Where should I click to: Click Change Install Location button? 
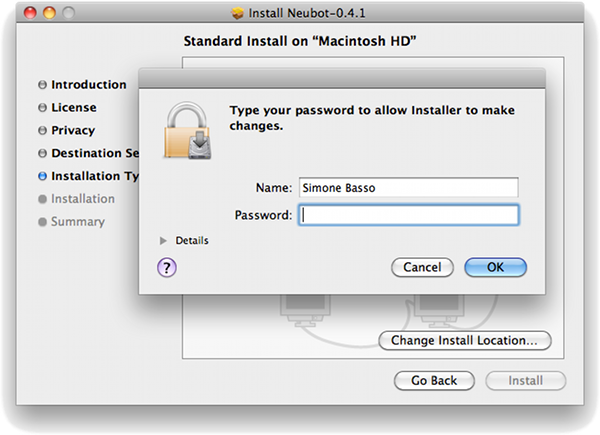tap(465, 341)
